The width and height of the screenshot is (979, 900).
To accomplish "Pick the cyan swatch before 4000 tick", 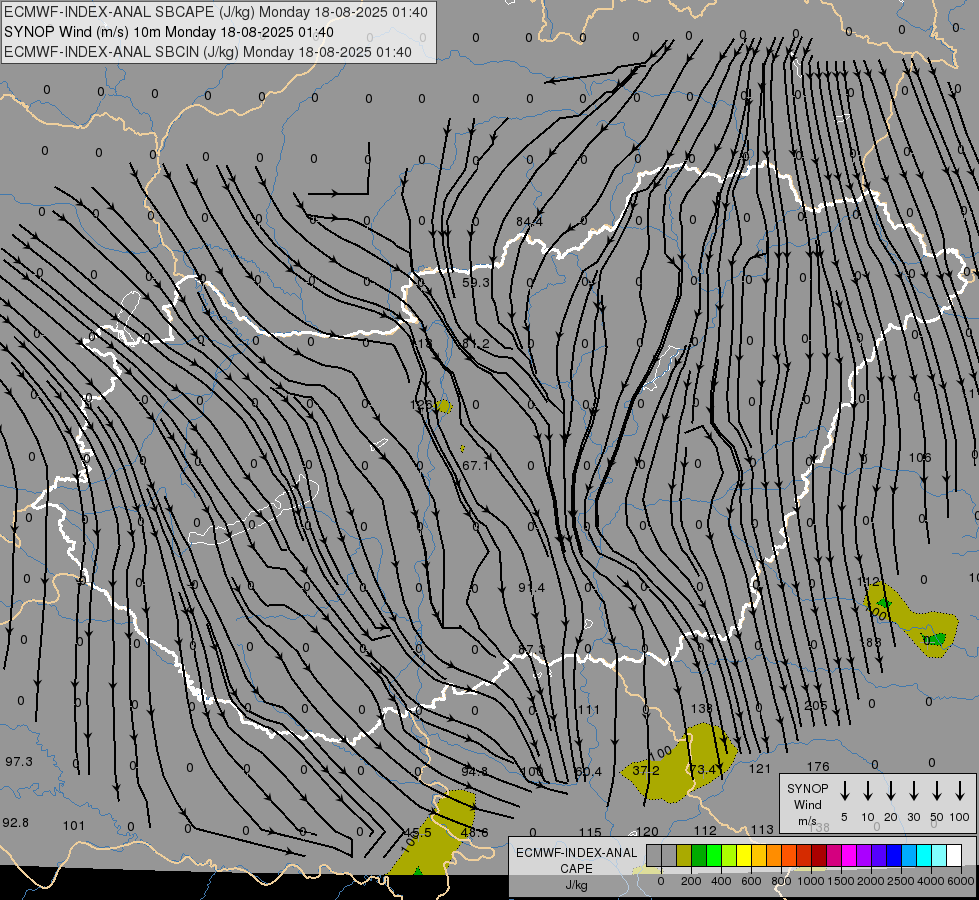I will [923, 855].
